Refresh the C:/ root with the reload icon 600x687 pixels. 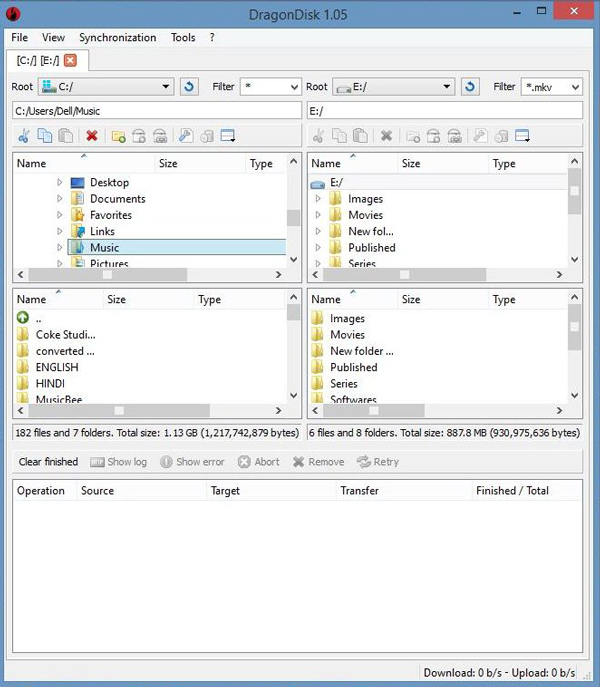click(189, 87)
